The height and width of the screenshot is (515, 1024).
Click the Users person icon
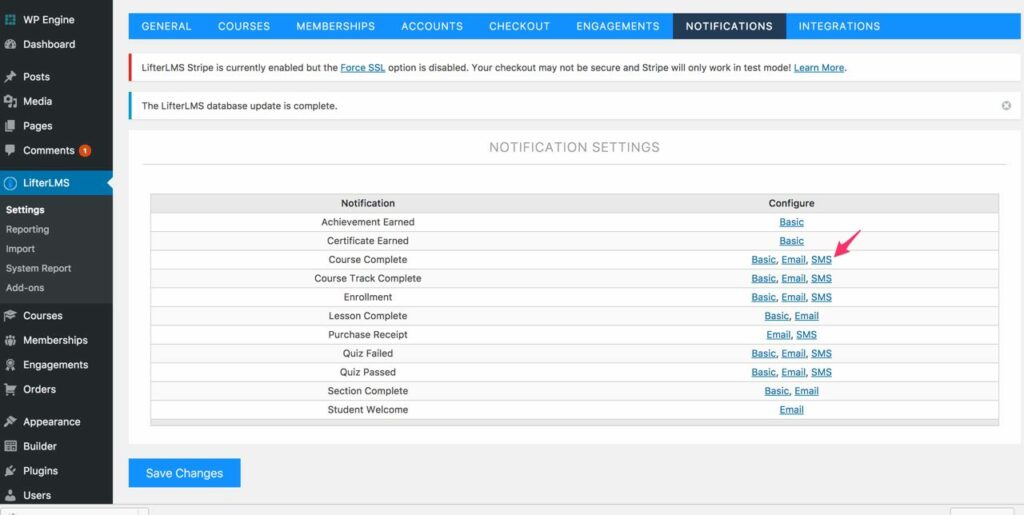point(10,495)
